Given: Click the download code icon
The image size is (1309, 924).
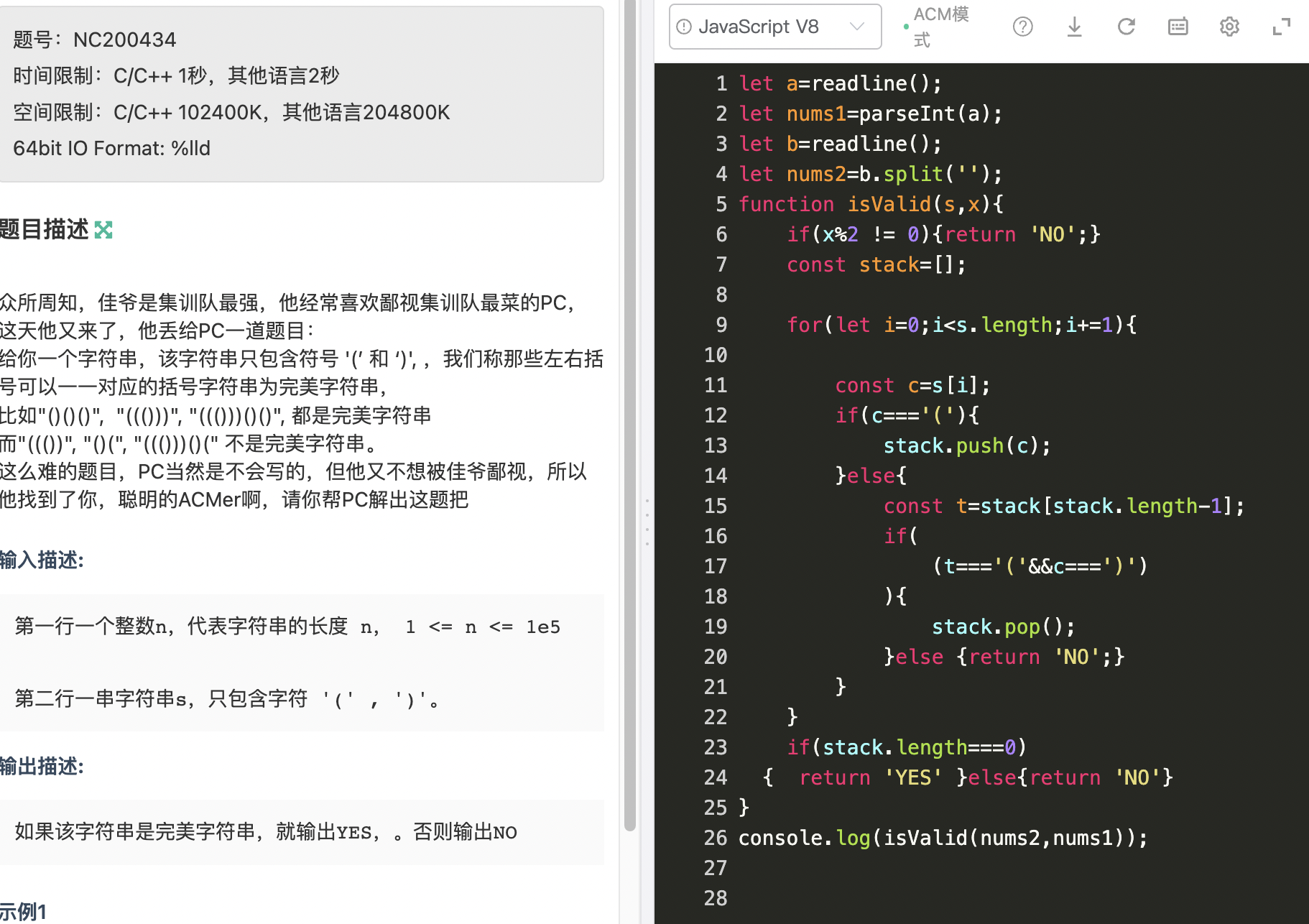Looking at the screenshot, I should coord(1074,27).
